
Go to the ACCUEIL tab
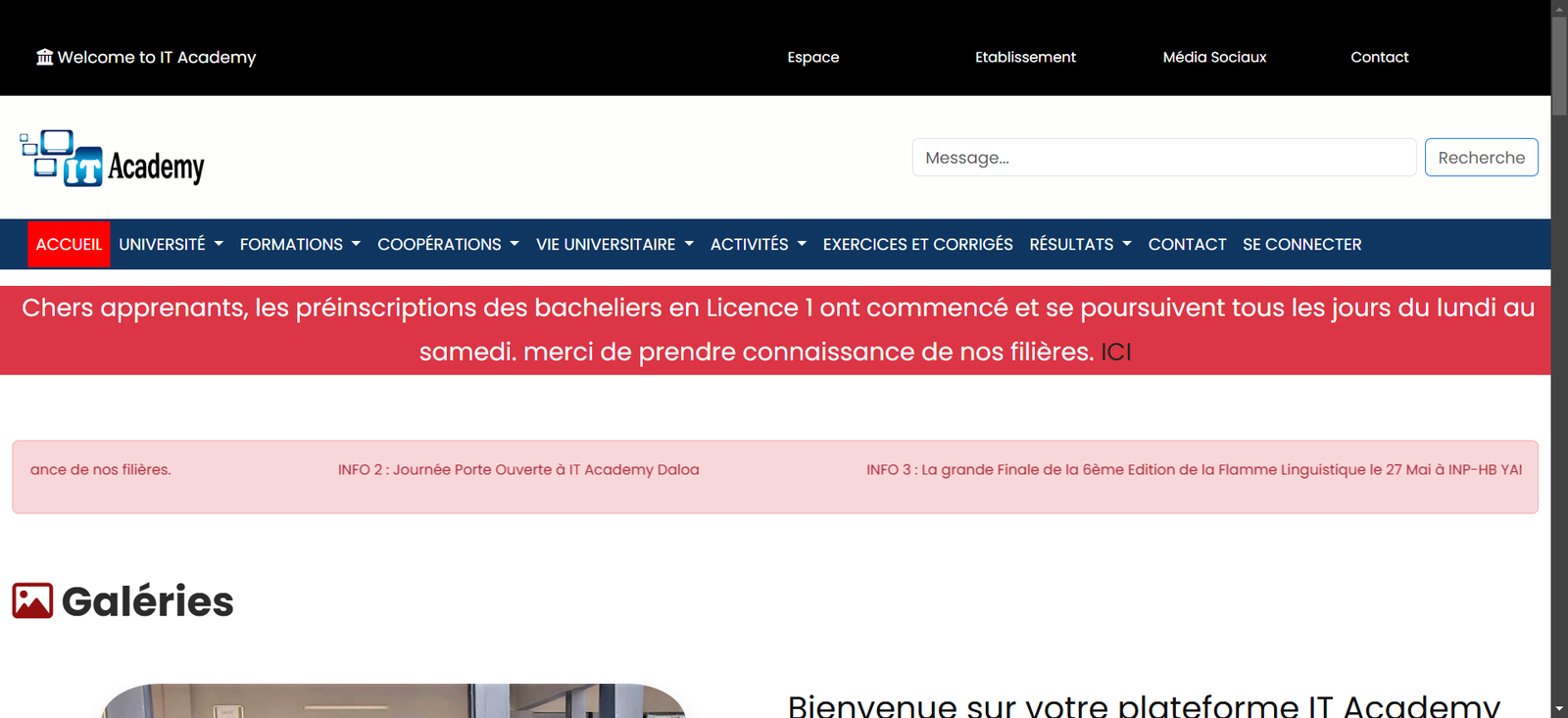pos(69,244)
